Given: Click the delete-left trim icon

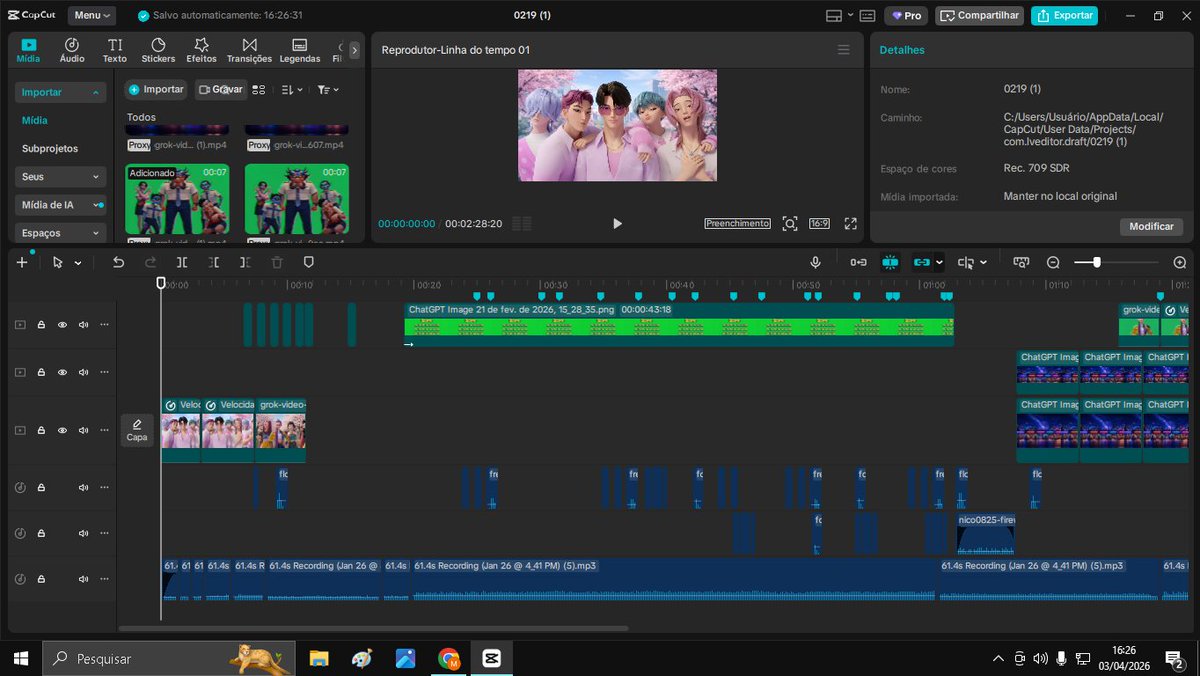Looking at the screenshot, I should coord(214,262).
